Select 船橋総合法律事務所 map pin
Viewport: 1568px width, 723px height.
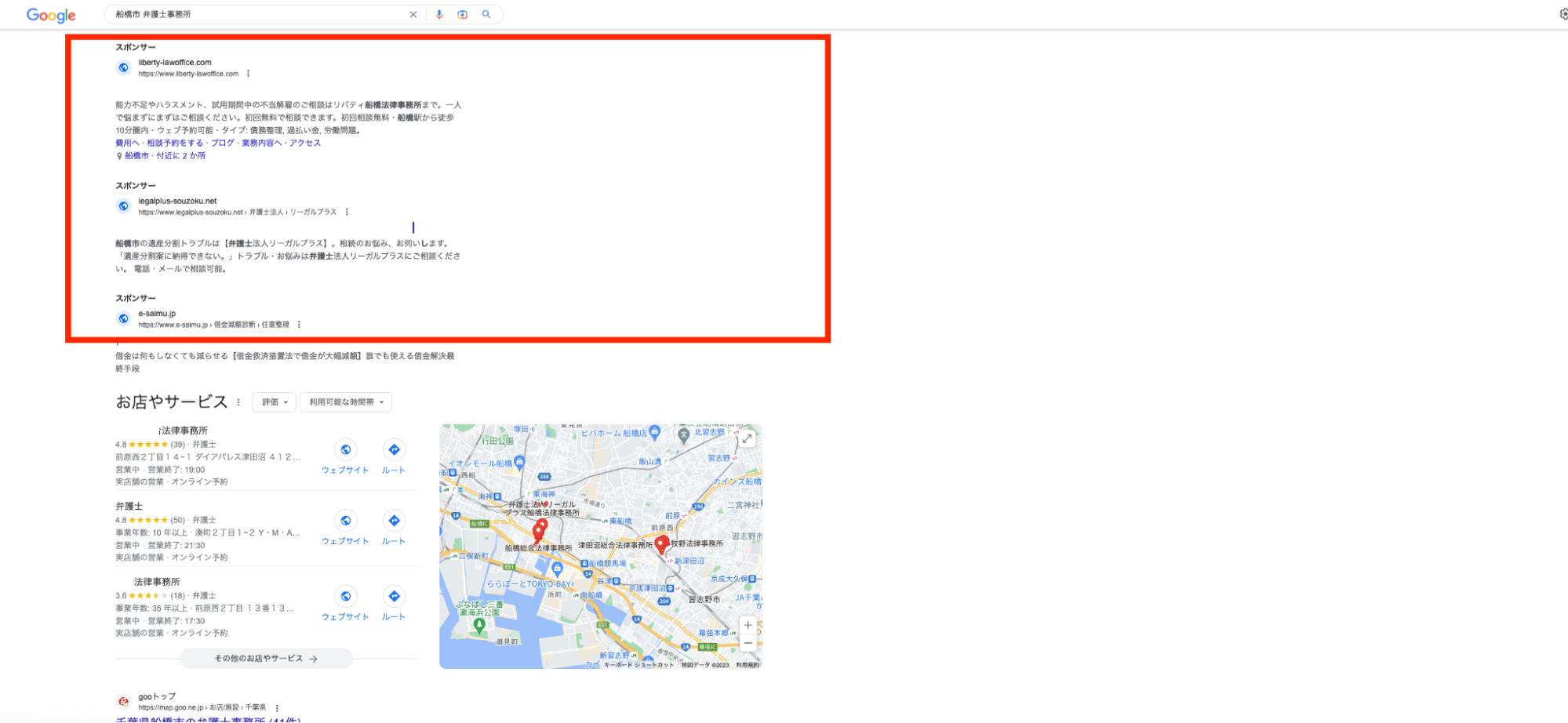pyautogui.click(x=538, y=533)
